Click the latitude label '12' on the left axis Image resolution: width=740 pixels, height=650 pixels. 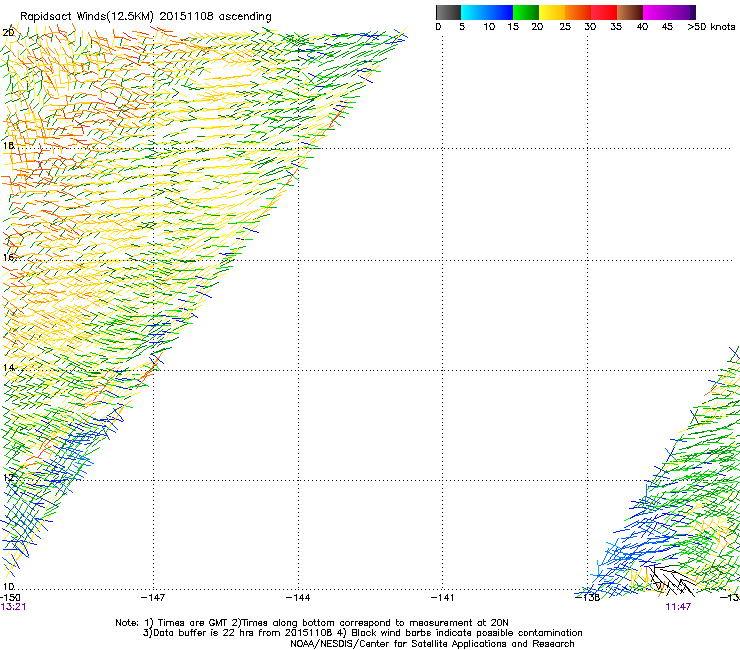click(x=8, y=477)
